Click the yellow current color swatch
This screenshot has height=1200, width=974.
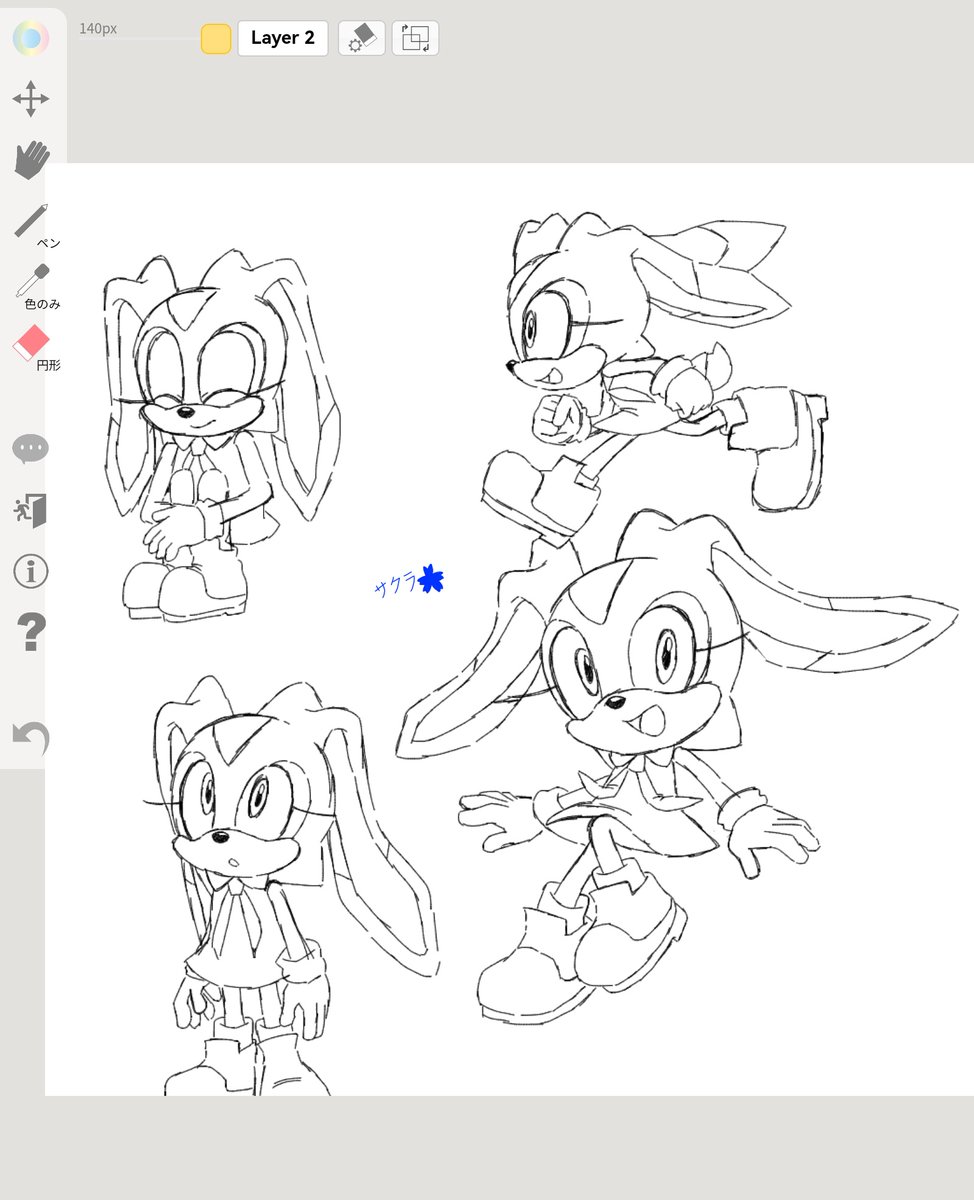216,38
